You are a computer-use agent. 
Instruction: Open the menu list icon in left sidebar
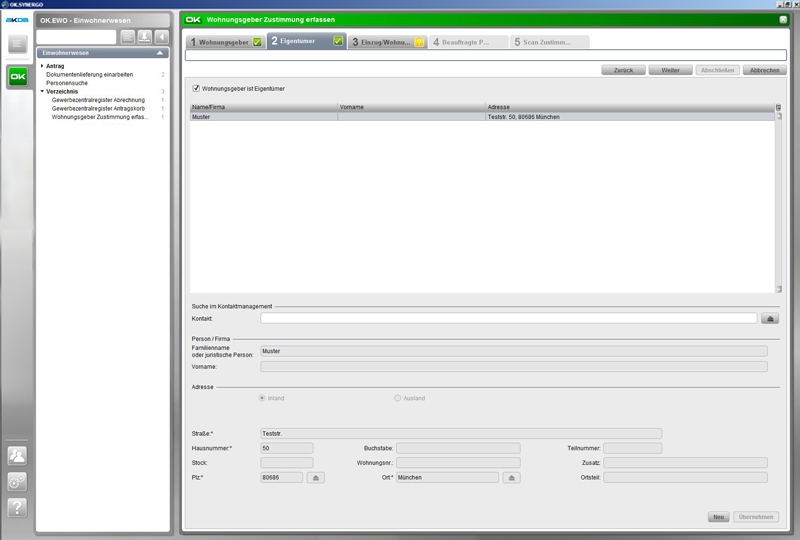[18, 44]
